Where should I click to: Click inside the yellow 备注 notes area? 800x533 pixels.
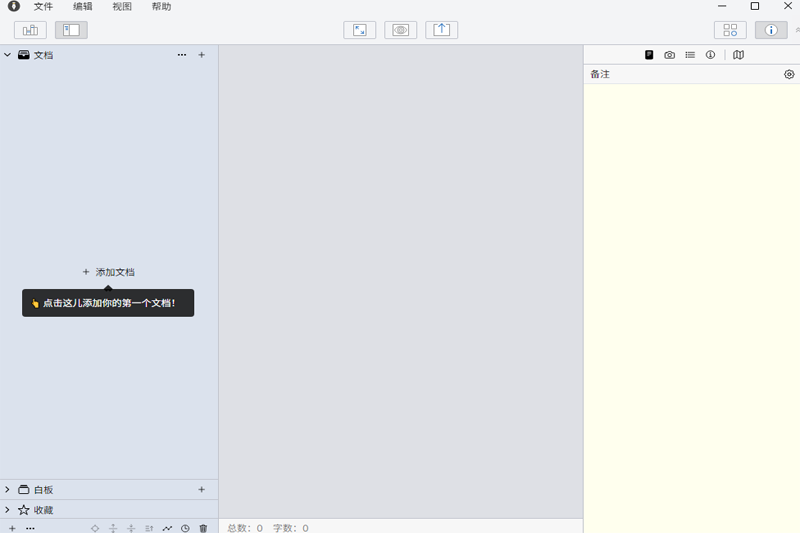coord(691,300)
